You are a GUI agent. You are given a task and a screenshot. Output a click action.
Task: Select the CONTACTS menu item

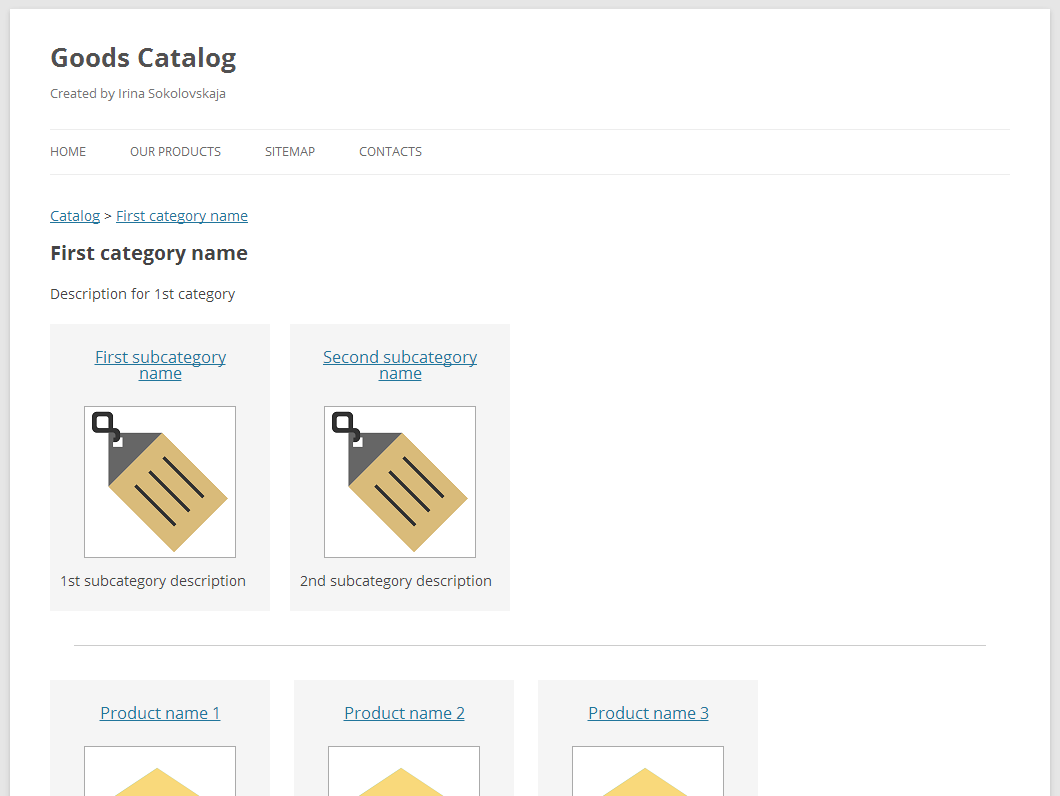point(390,152)
